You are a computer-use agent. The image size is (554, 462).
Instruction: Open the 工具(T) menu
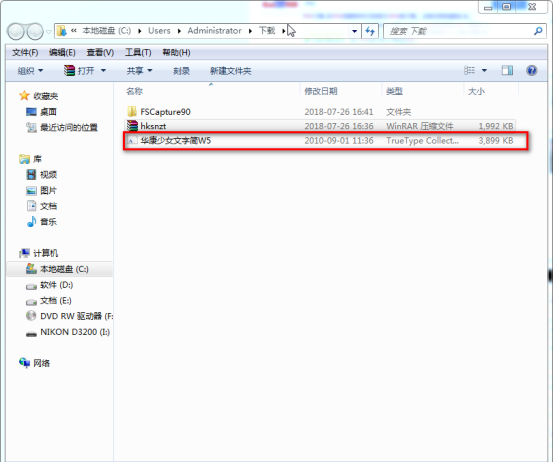pyautogui.click(x=138, y=53)
